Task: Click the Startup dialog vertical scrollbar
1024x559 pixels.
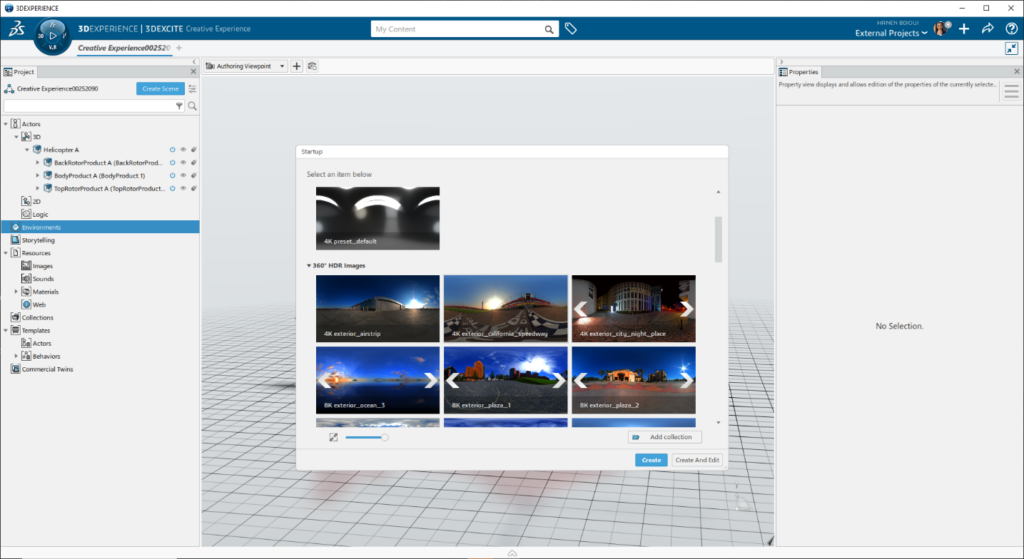Action: point(718,239)
